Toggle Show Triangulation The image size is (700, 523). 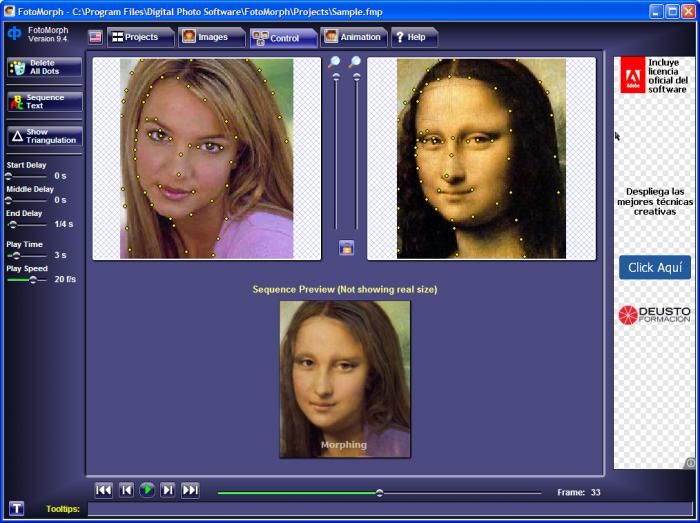click(45, 136)
